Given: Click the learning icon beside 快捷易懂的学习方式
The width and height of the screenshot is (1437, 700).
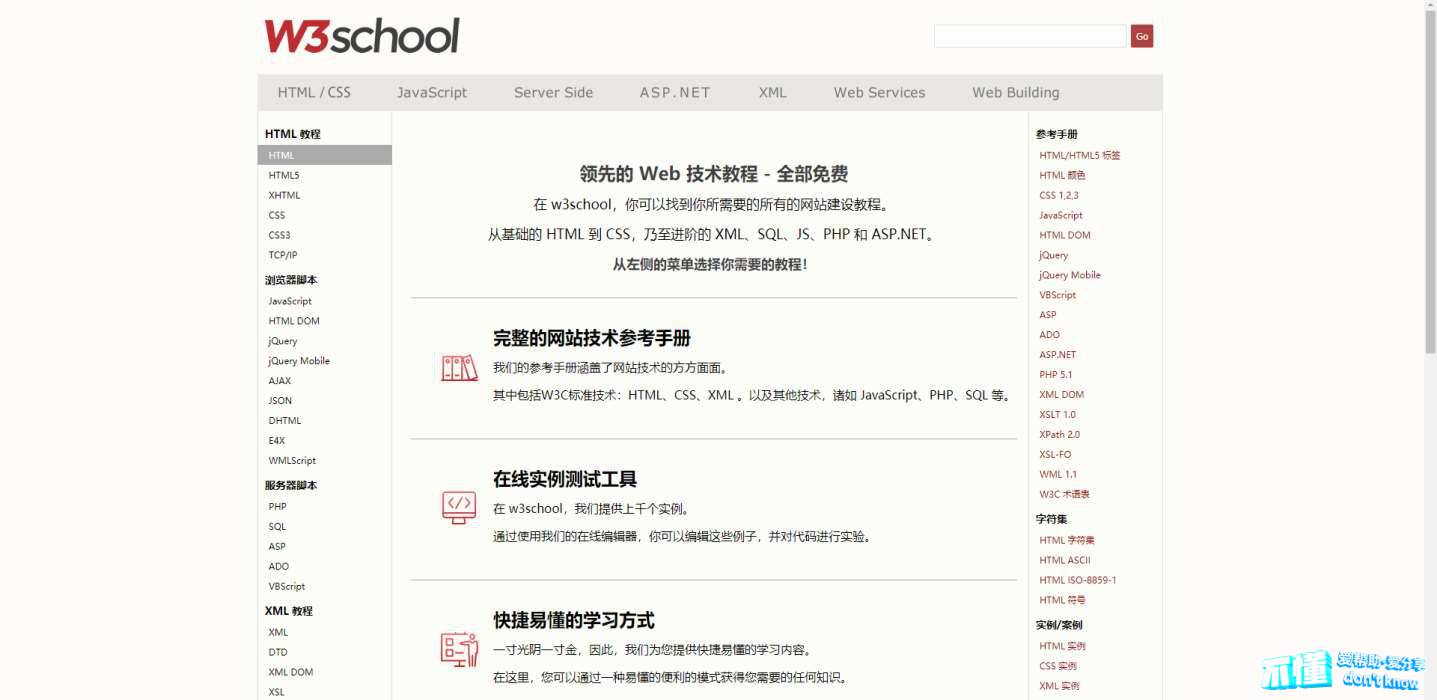Looking at the screenshot, I should point(459,649).
